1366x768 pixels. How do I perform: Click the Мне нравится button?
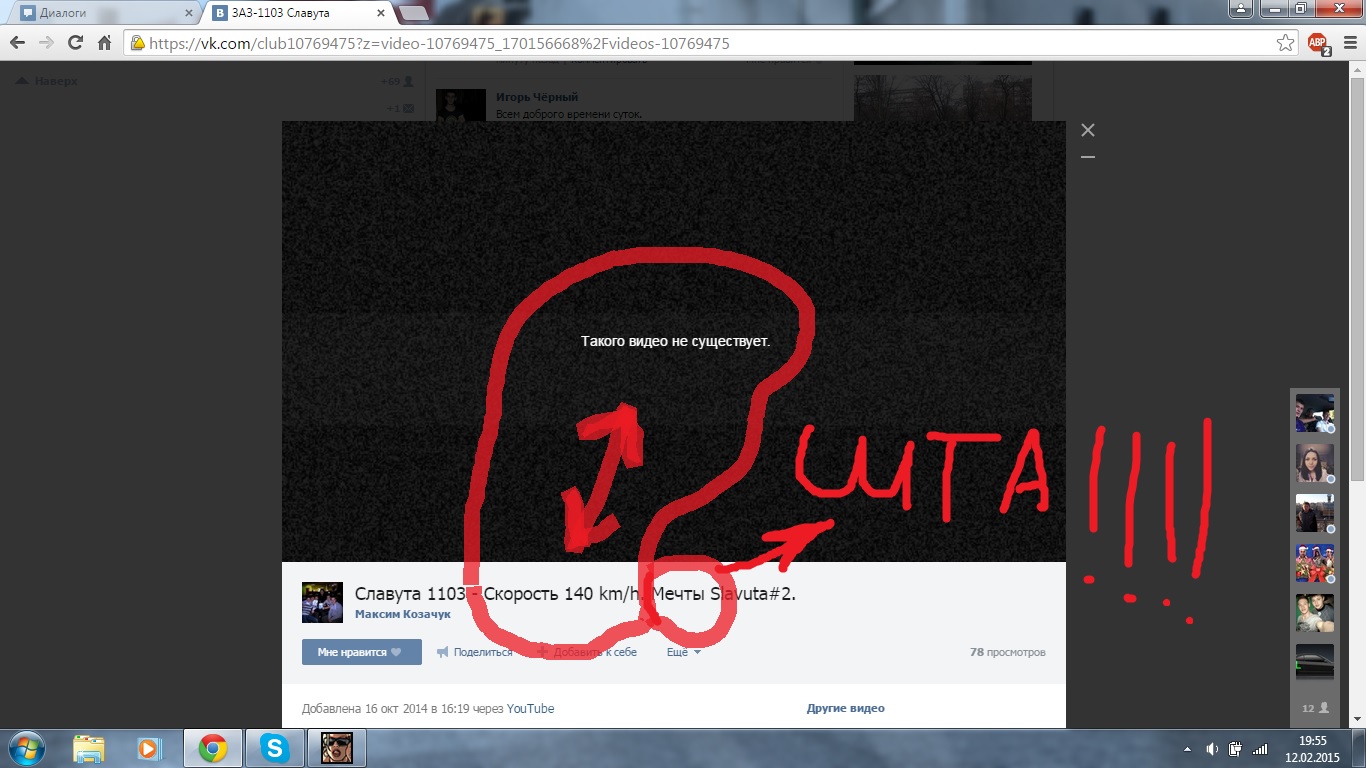tap(362, 652)
